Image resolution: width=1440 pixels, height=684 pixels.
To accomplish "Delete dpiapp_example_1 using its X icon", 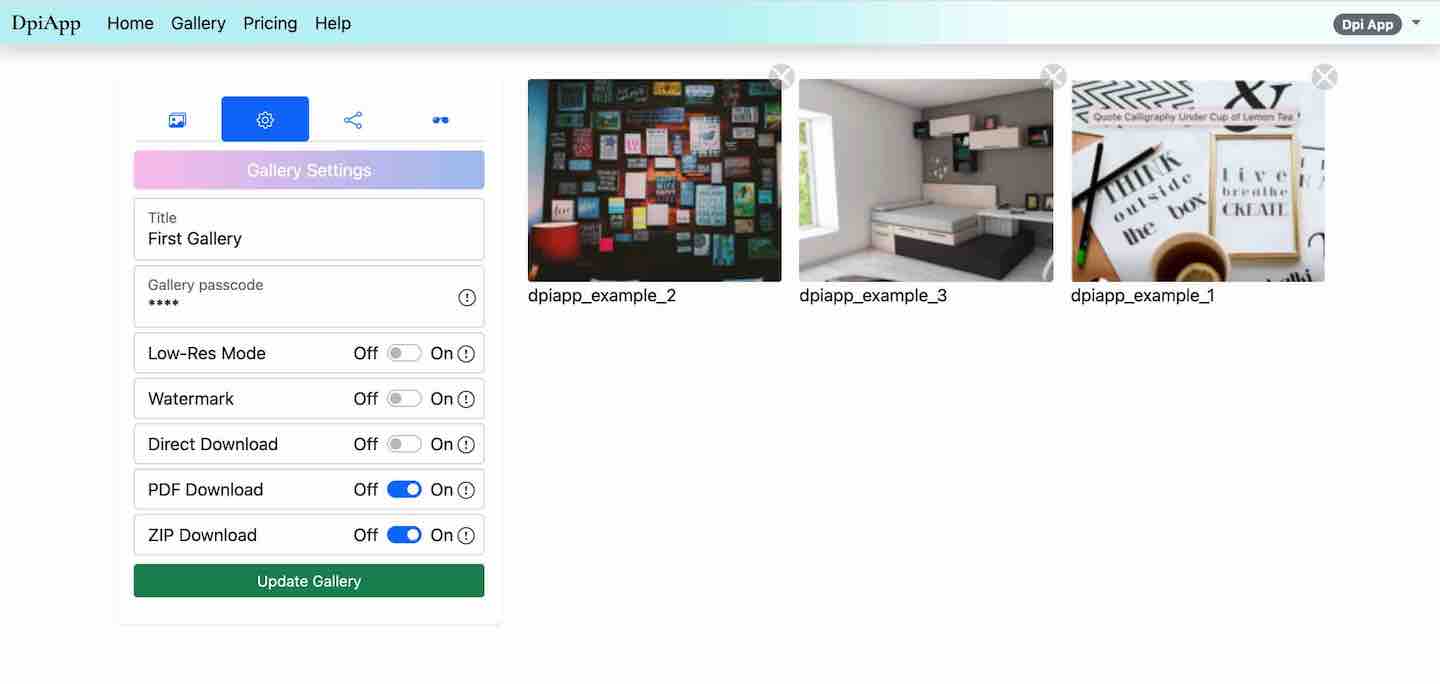I will (x=1325, y=77).
